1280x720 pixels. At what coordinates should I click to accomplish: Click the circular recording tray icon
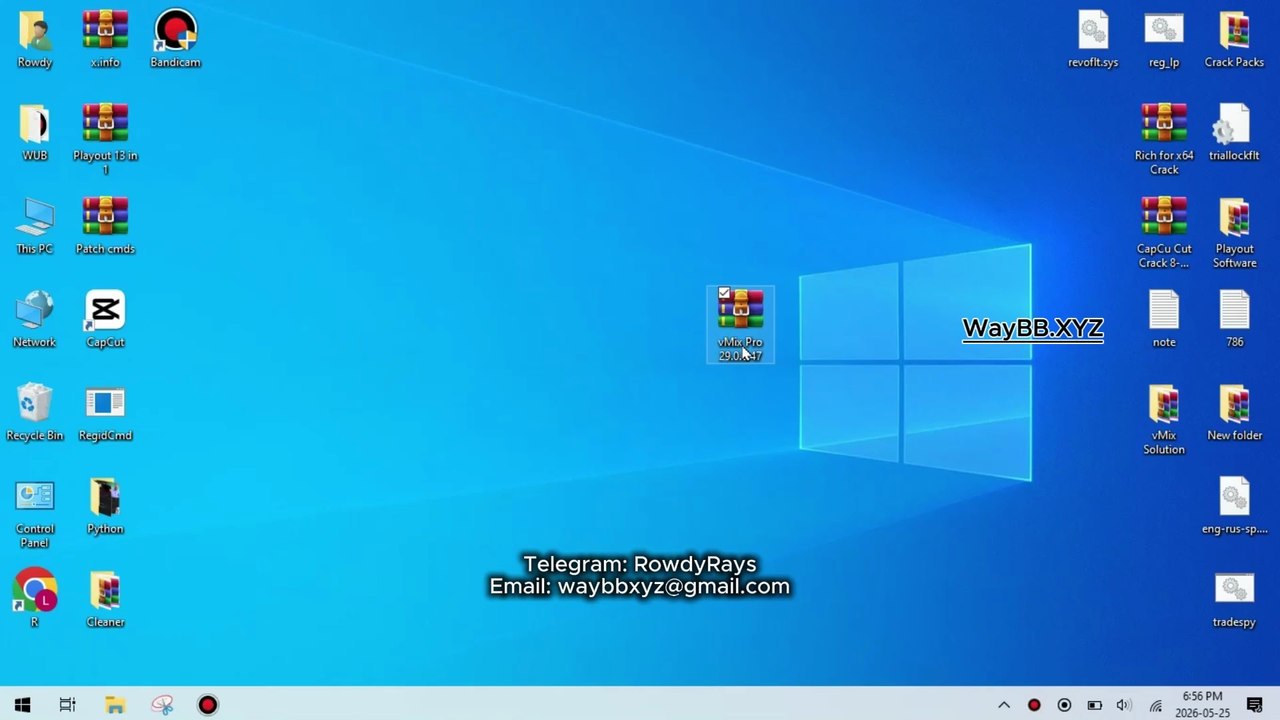pyautogui.click(x=1064, y=705)
